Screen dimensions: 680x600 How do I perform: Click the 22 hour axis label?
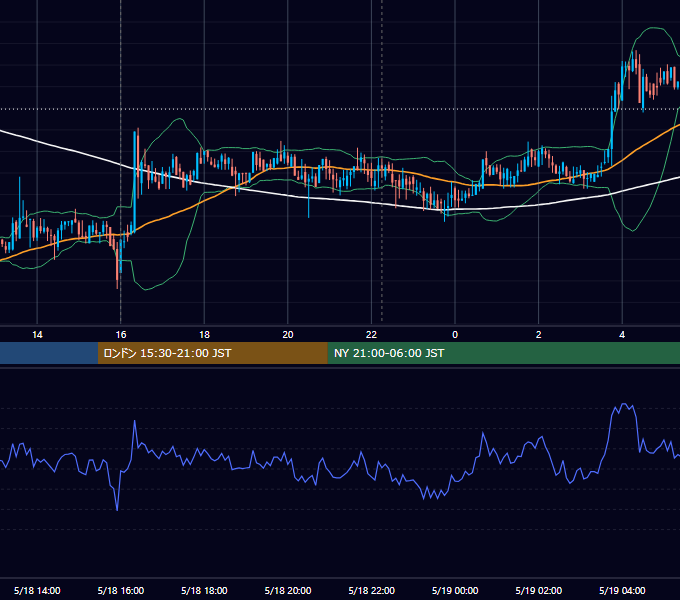pyautogui.click(x=371, y=335)
